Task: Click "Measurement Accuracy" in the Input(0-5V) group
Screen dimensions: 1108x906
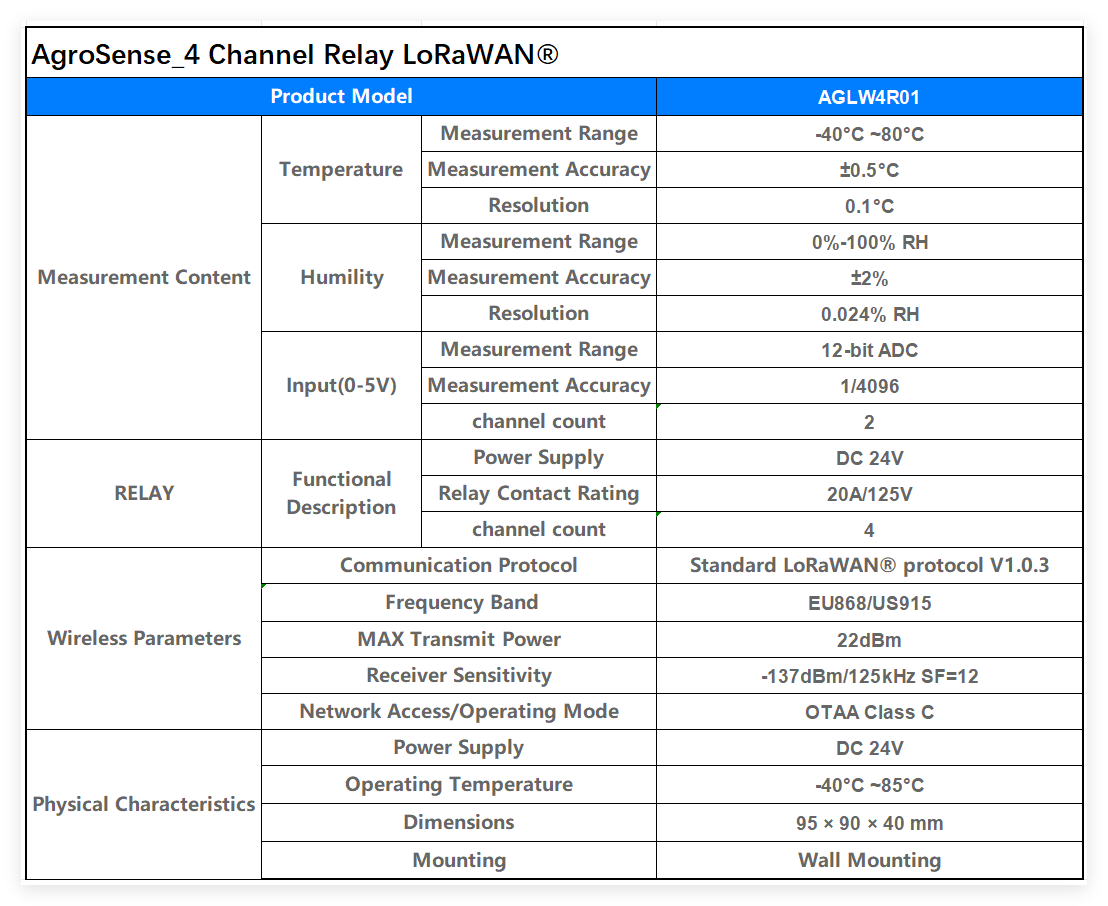Action: click(x=539, y=386)
